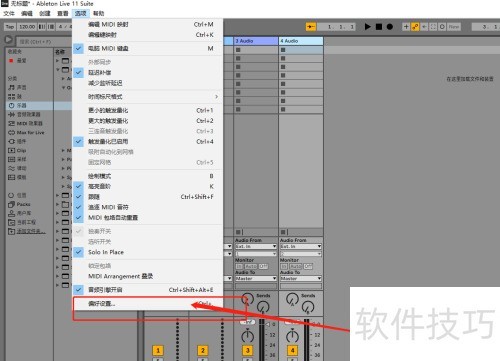This screenshot has height=361, width=500.
Task: Open Packs in browser places
Action: point(19,204)
